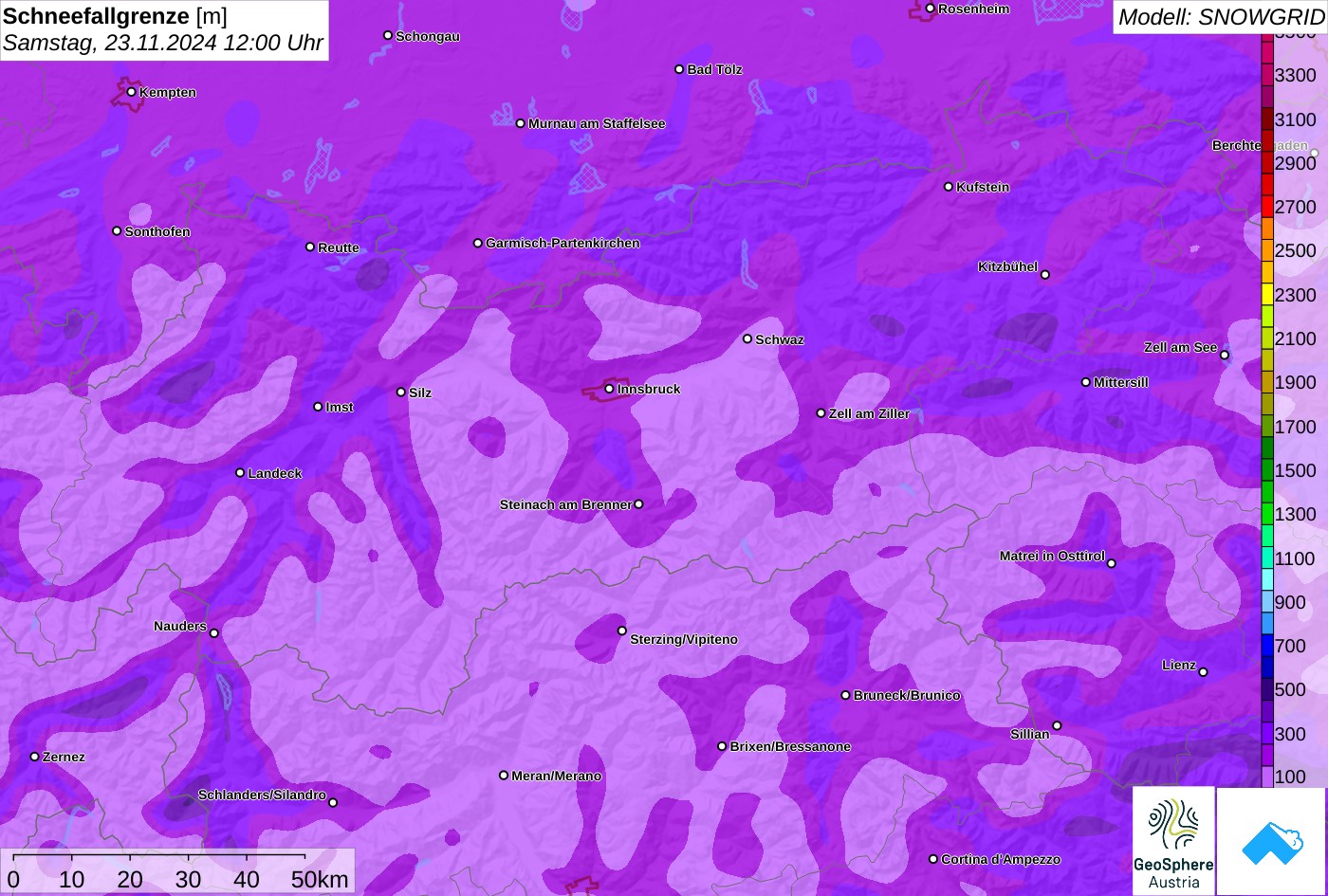The height and width of the screenshot is (896, 1328).
Task: Click the Matrei in Osttirol location dot
Action: (1112, 563)
